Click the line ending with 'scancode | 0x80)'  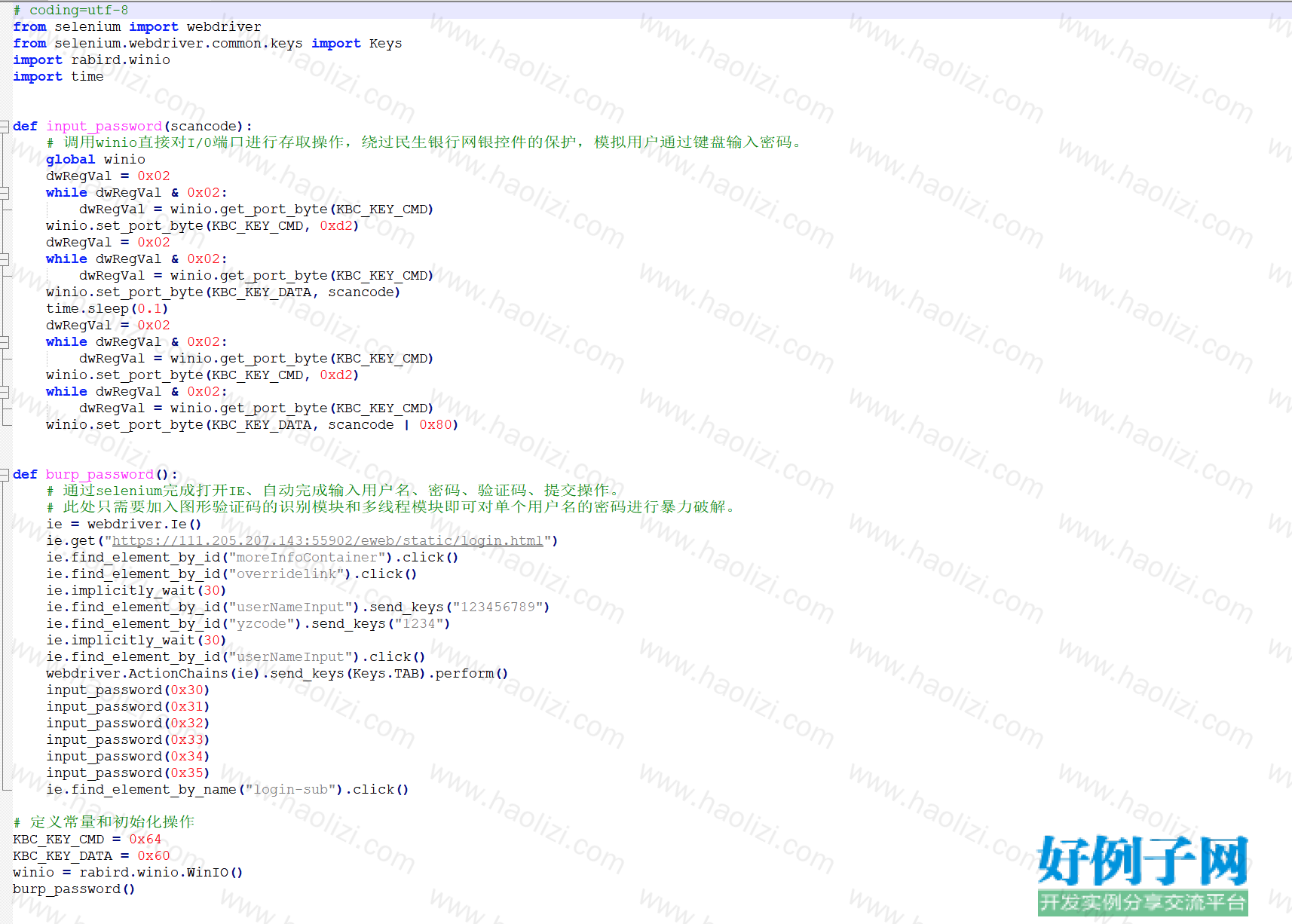click(253, 424)
